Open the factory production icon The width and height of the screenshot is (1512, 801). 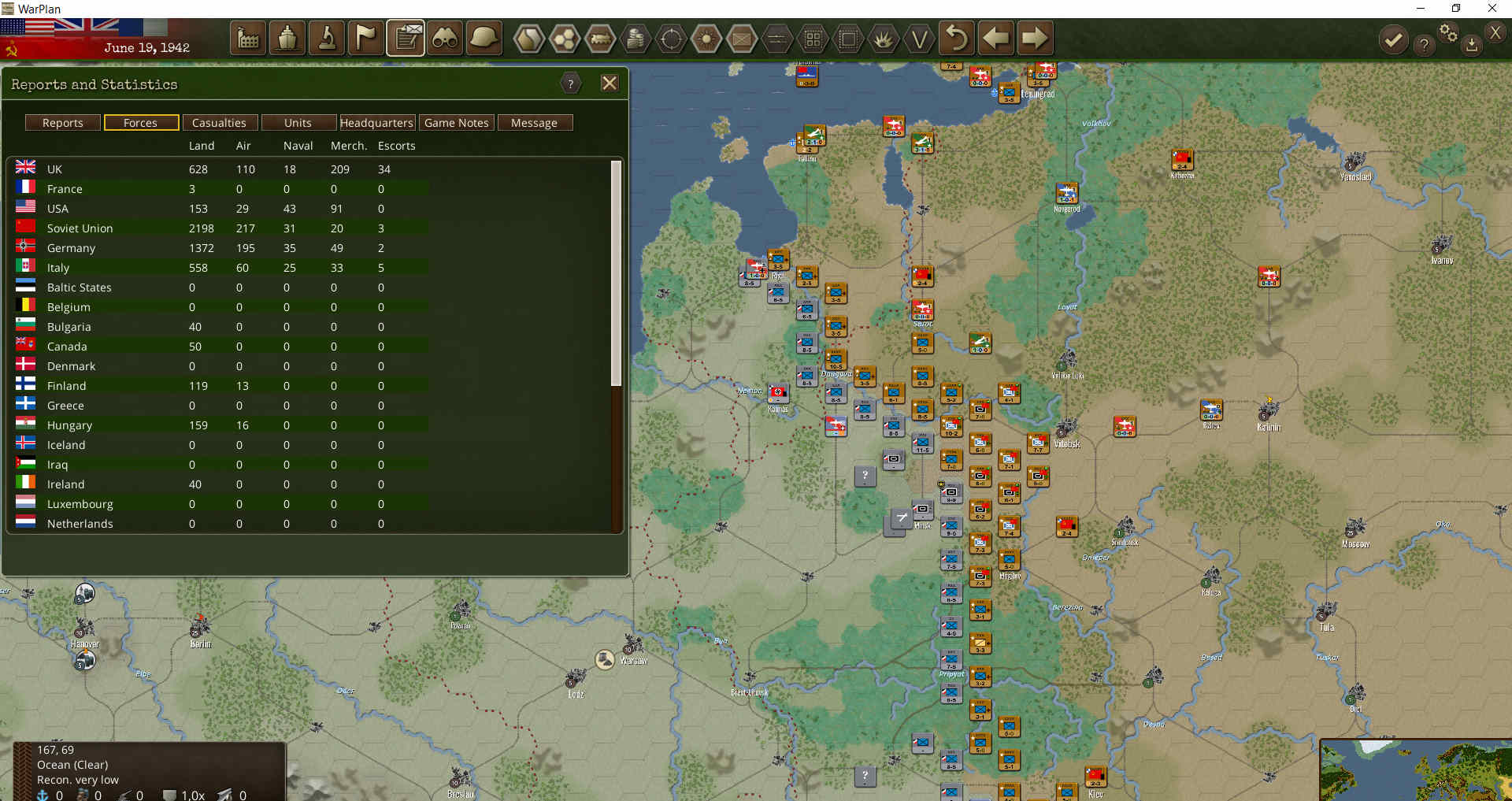(248, 38)
